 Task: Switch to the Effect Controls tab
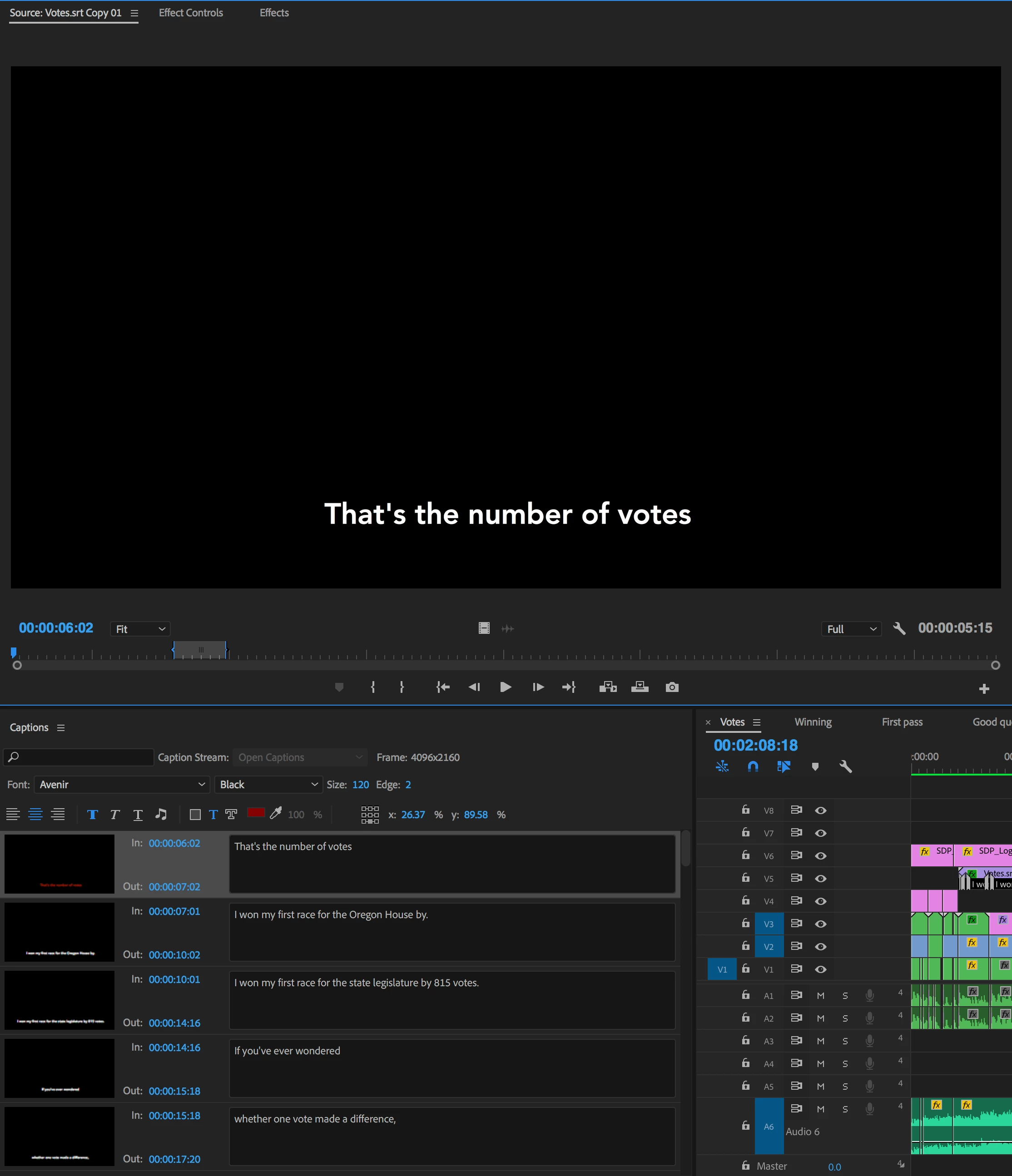tap(191, 13)
